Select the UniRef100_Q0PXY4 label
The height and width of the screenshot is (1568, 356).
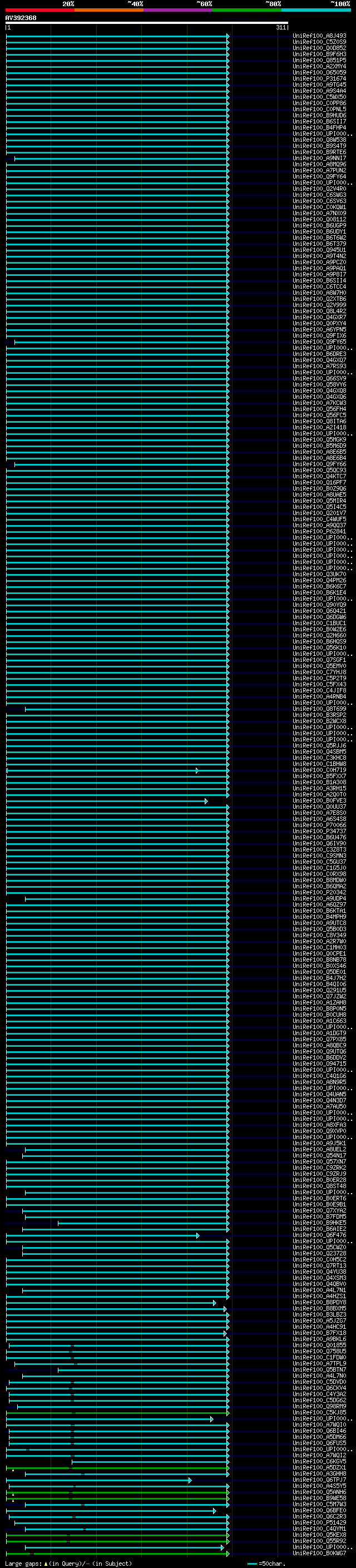point(319,323)
